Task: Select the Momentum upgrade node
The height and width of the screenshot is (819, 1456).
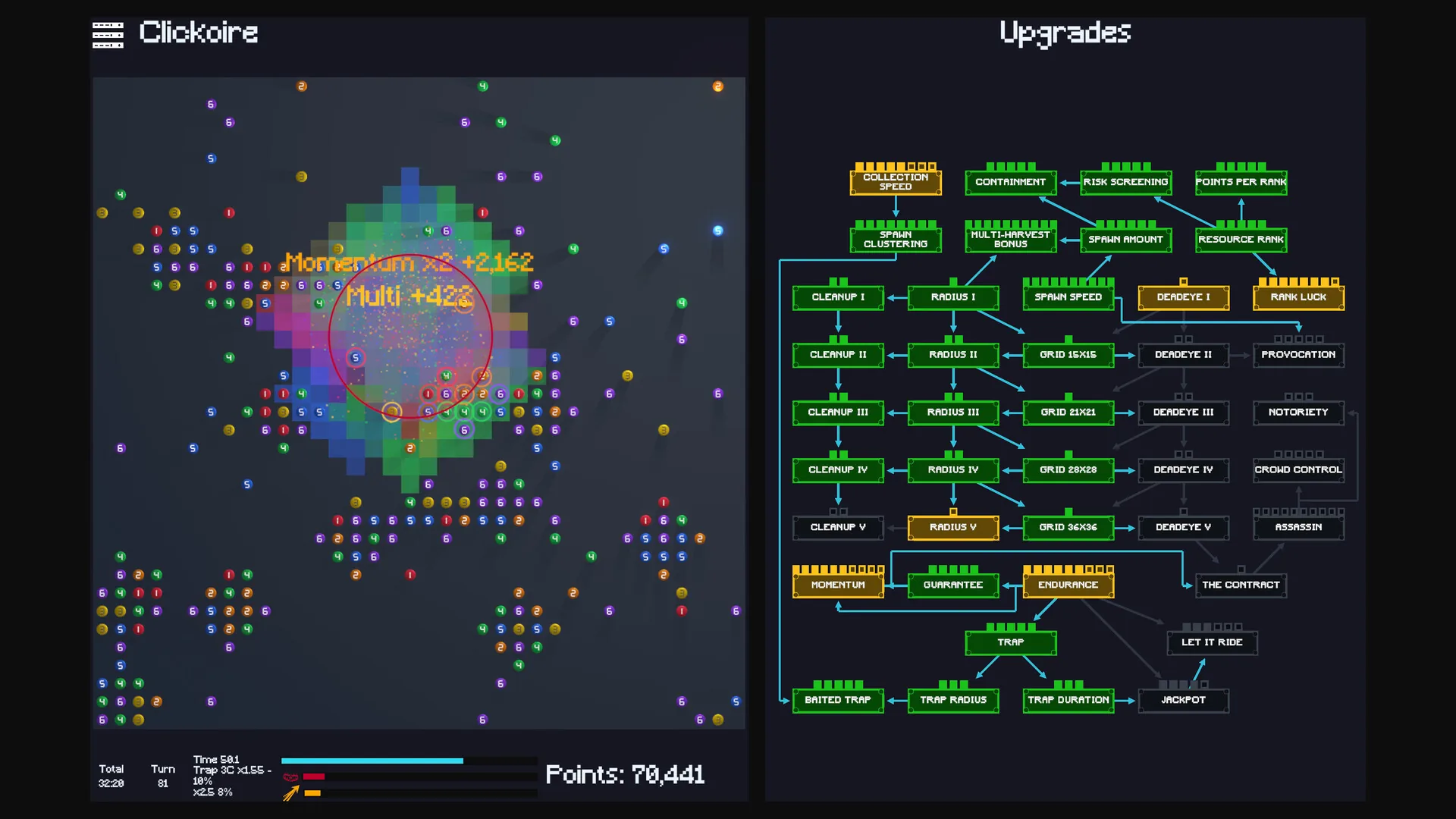Action: coord(838,585)
